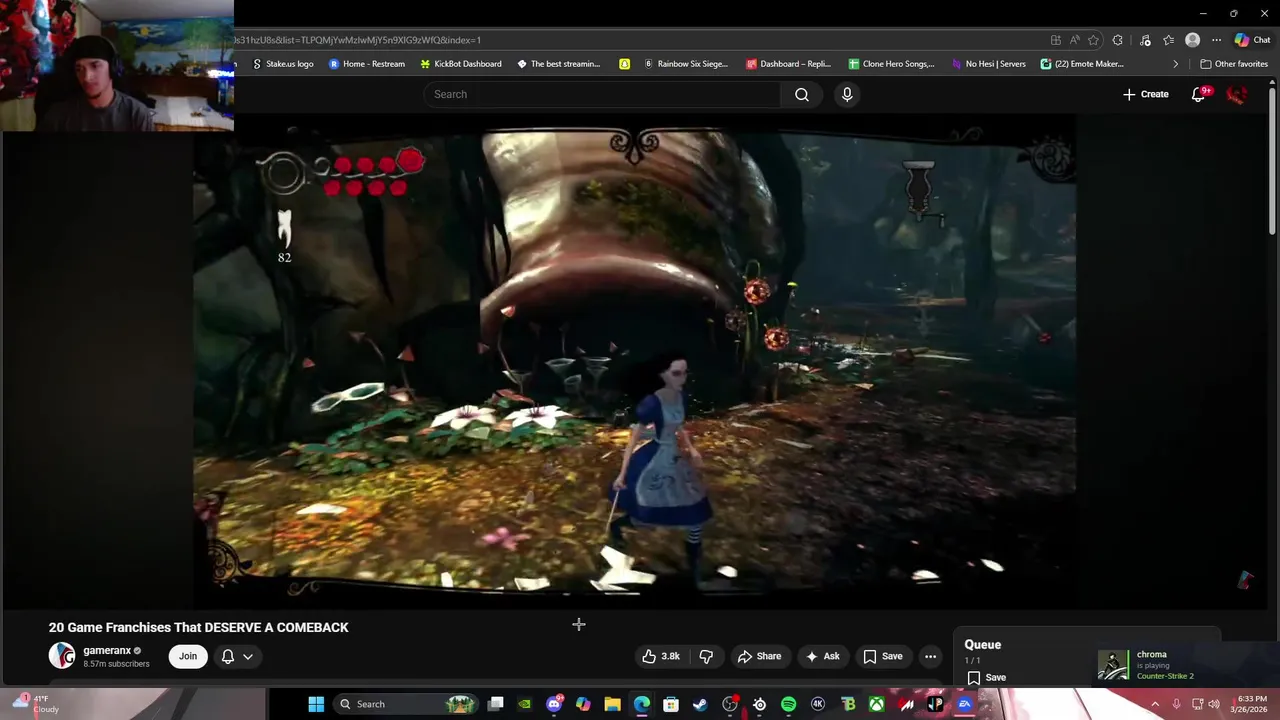The width and height of the screenshot is (1280, 720).
Task: Open the volume speaker tray icon
Action: click(1214, 704)
